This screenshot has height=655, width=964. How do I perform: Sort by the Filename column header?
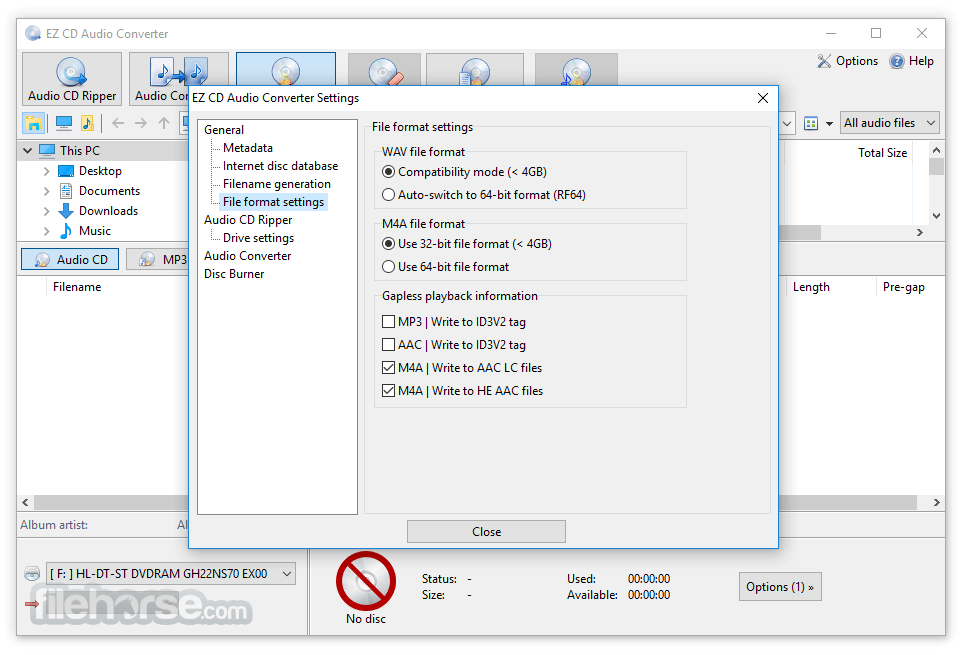click(77, 287)
